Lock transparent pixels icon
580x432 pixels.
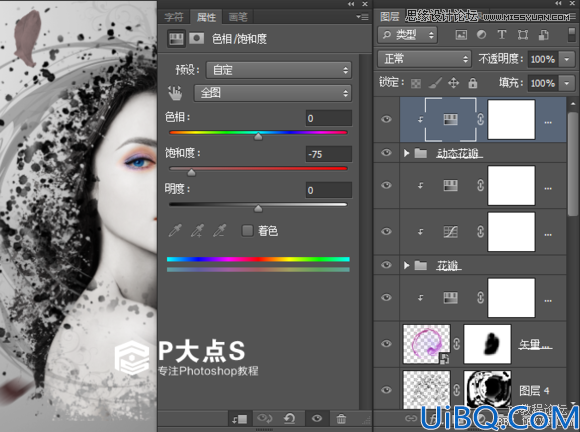[416, 84]
